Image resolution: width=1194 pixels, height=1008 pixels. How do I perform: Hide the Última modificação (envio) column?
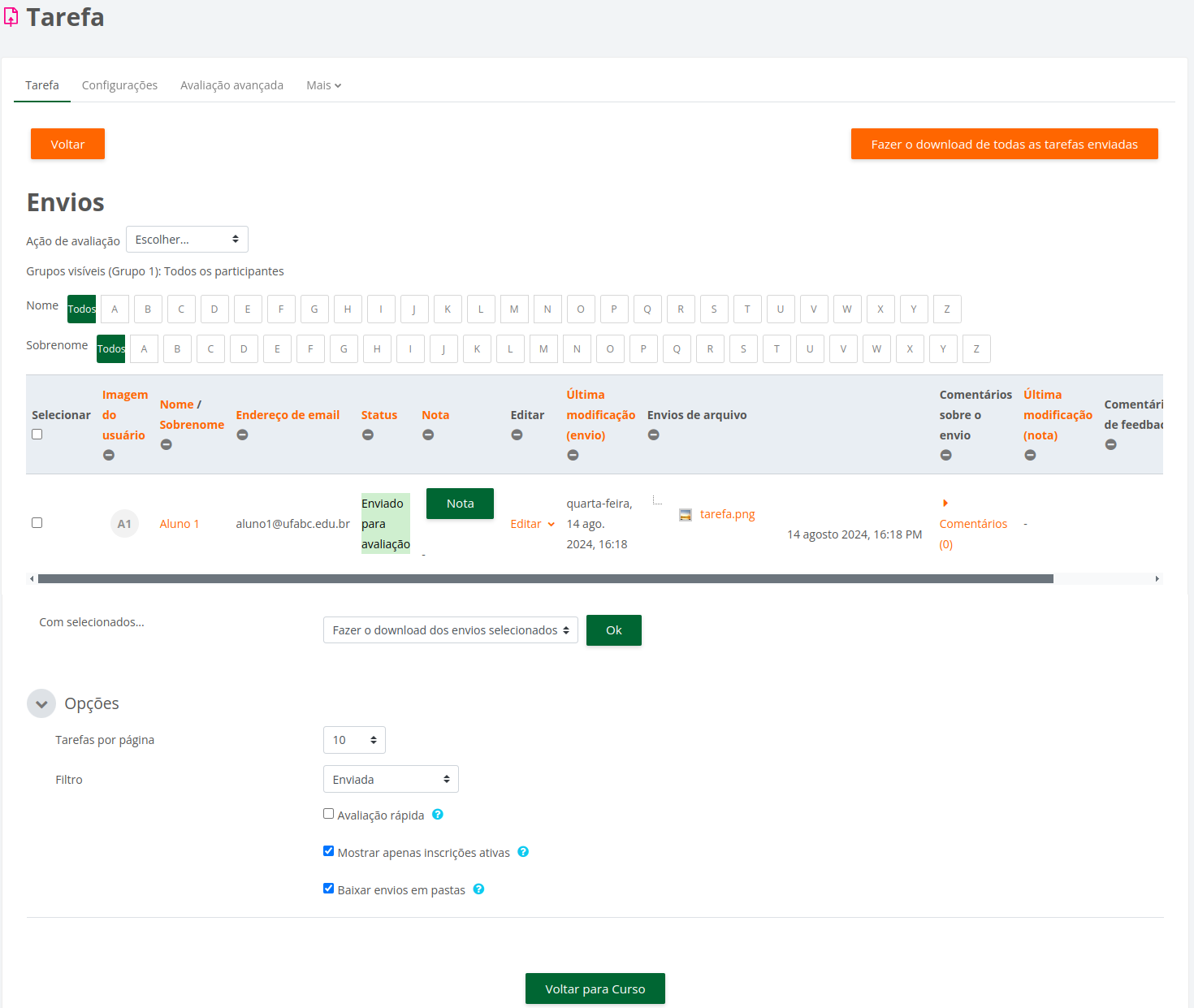click(x=573, y=455)
